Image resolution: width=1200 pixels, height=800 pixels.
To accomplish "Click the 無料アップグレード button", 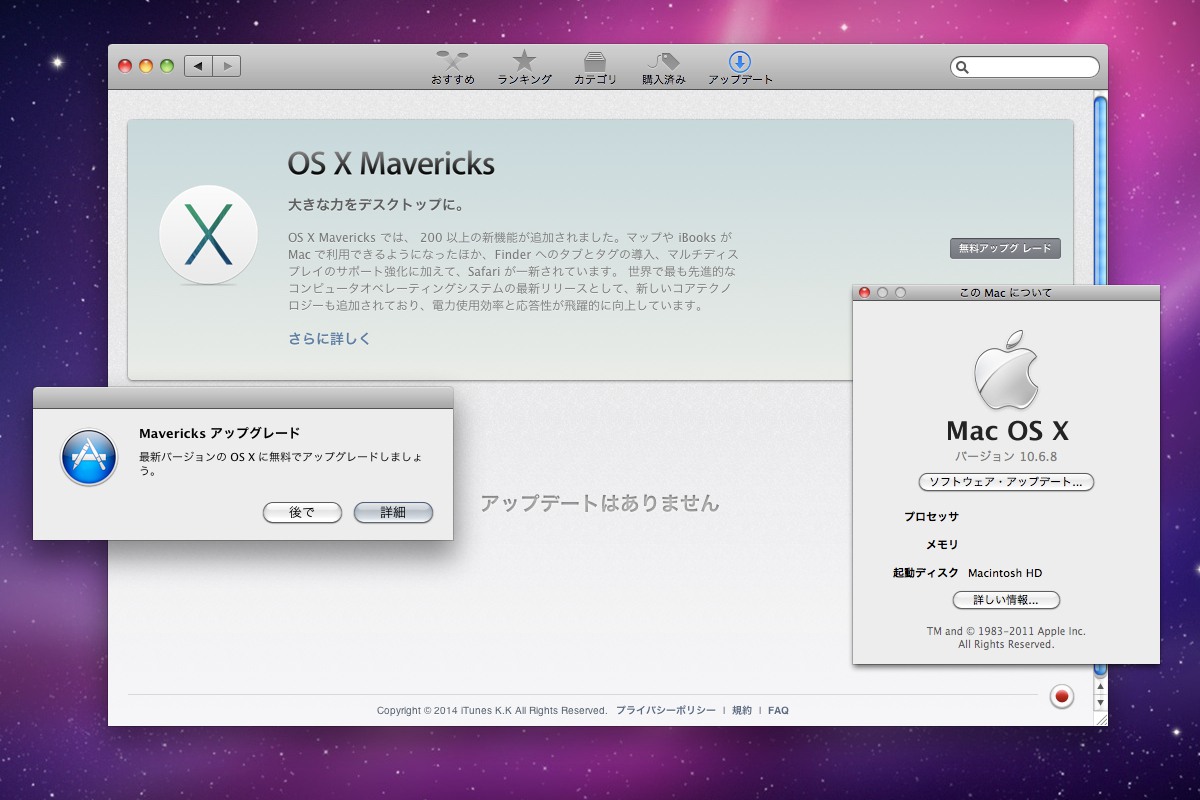I will point(1005,248).
